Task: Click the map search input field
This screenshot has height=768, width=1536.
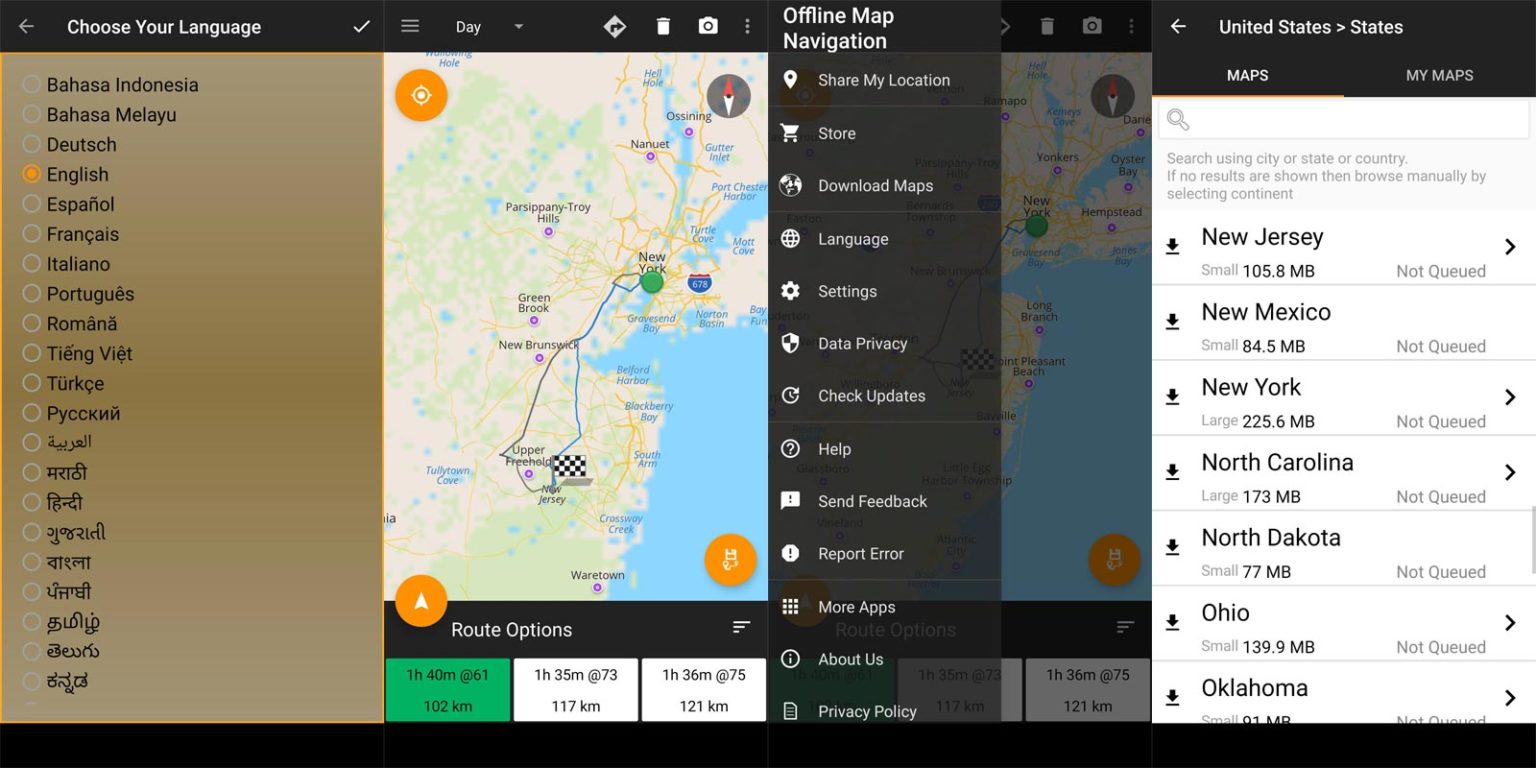Action: click(x=1344, y=120)
